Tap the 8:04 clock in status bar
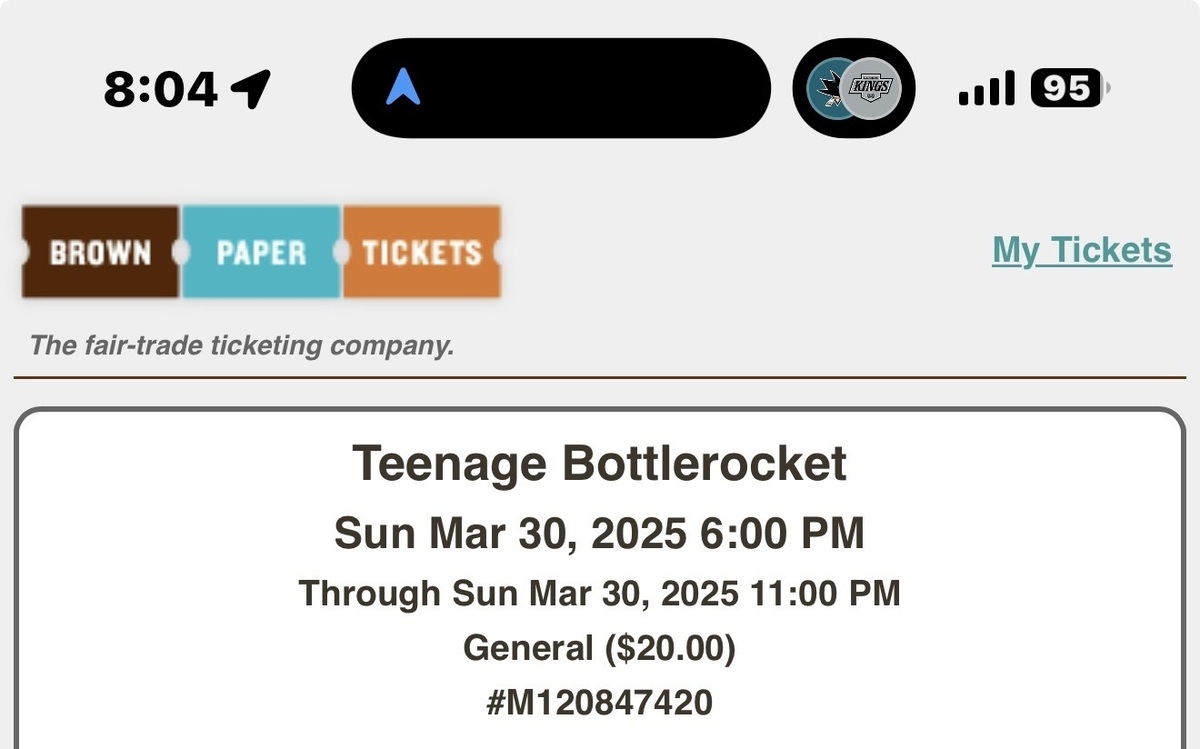This screenshot has width=1200, height=749. [x=160, y=90]
